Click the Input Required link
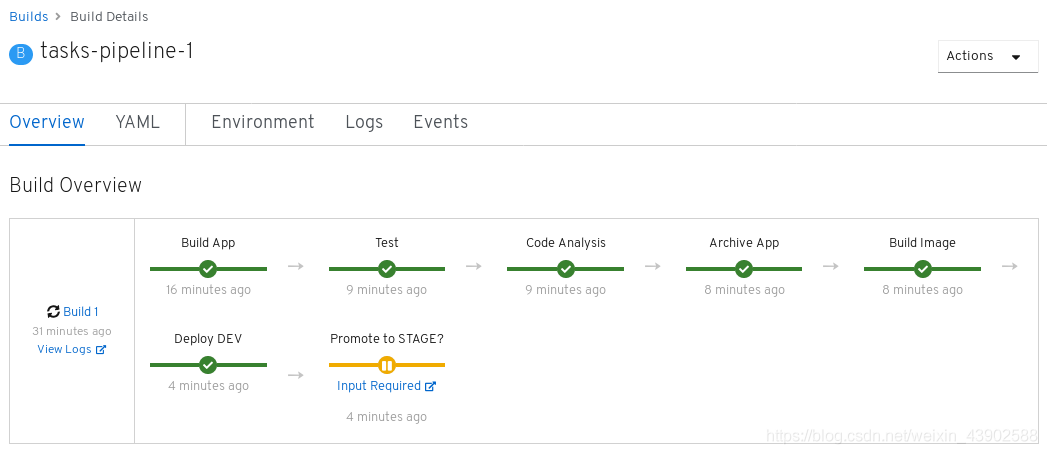The image size is (1047, 454). (x=379, y=386)
